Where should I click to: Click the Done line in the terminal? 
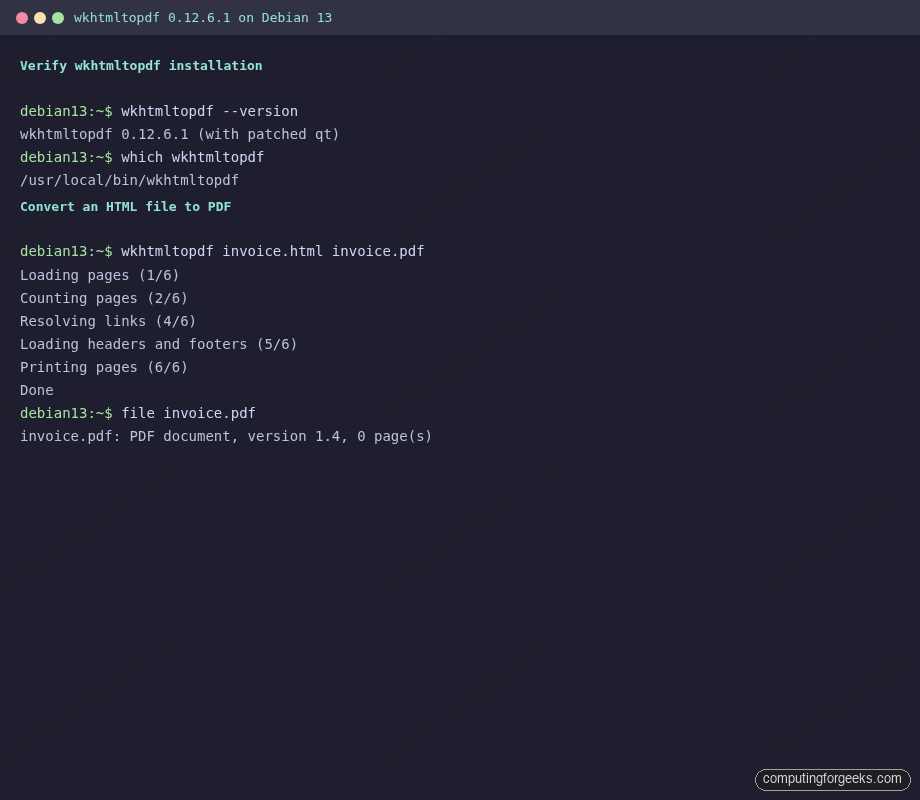coord(36,389)
